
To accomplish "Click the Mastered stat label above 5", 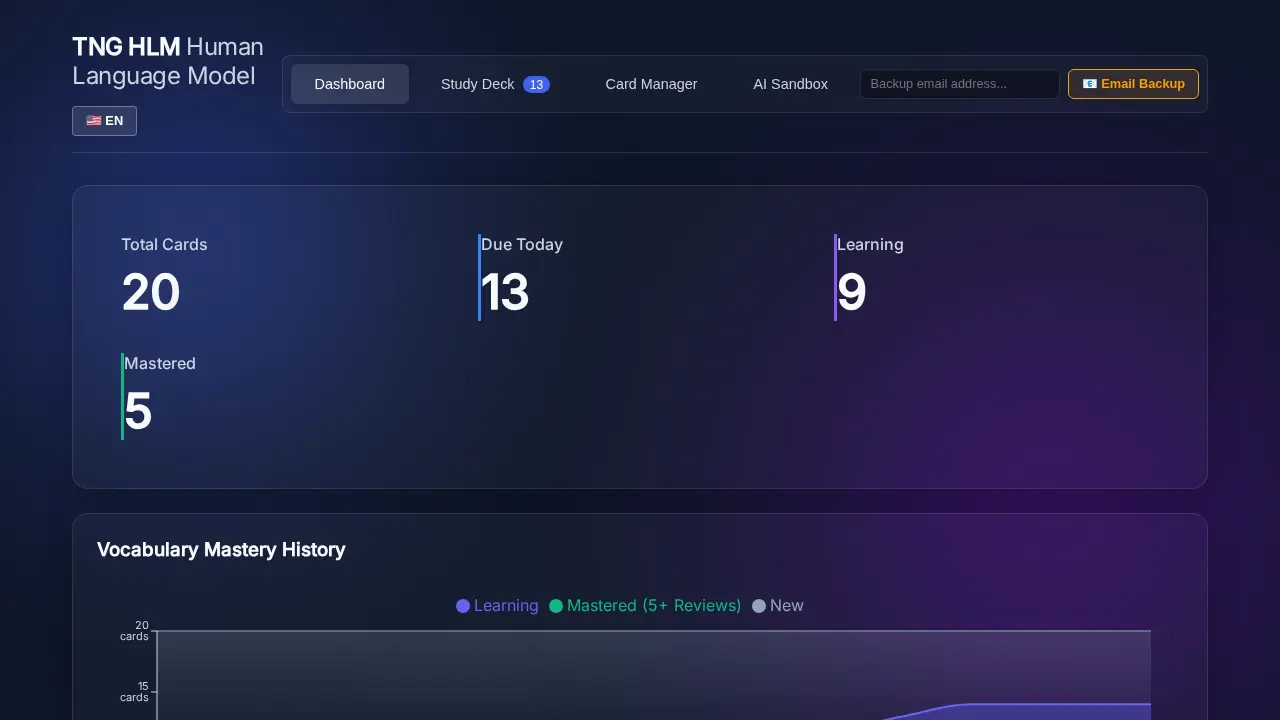I will (x=160, y=363).
